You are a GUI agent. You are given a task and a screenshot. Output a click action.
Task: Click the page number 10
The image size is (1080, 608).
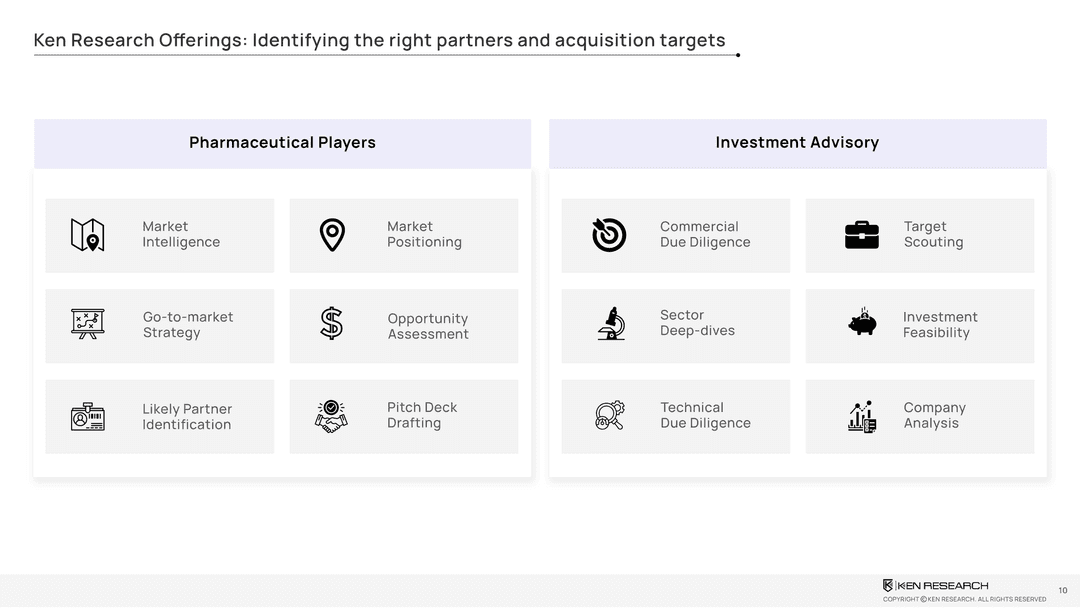click(1062, 590)
